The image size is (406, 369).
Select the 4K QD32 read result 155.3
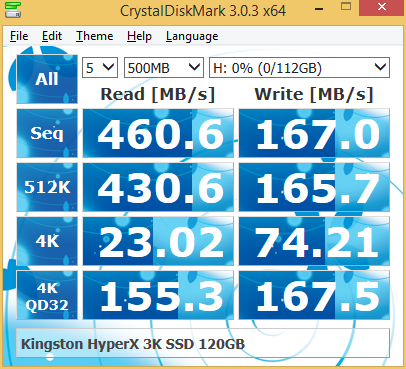point(158,295)
